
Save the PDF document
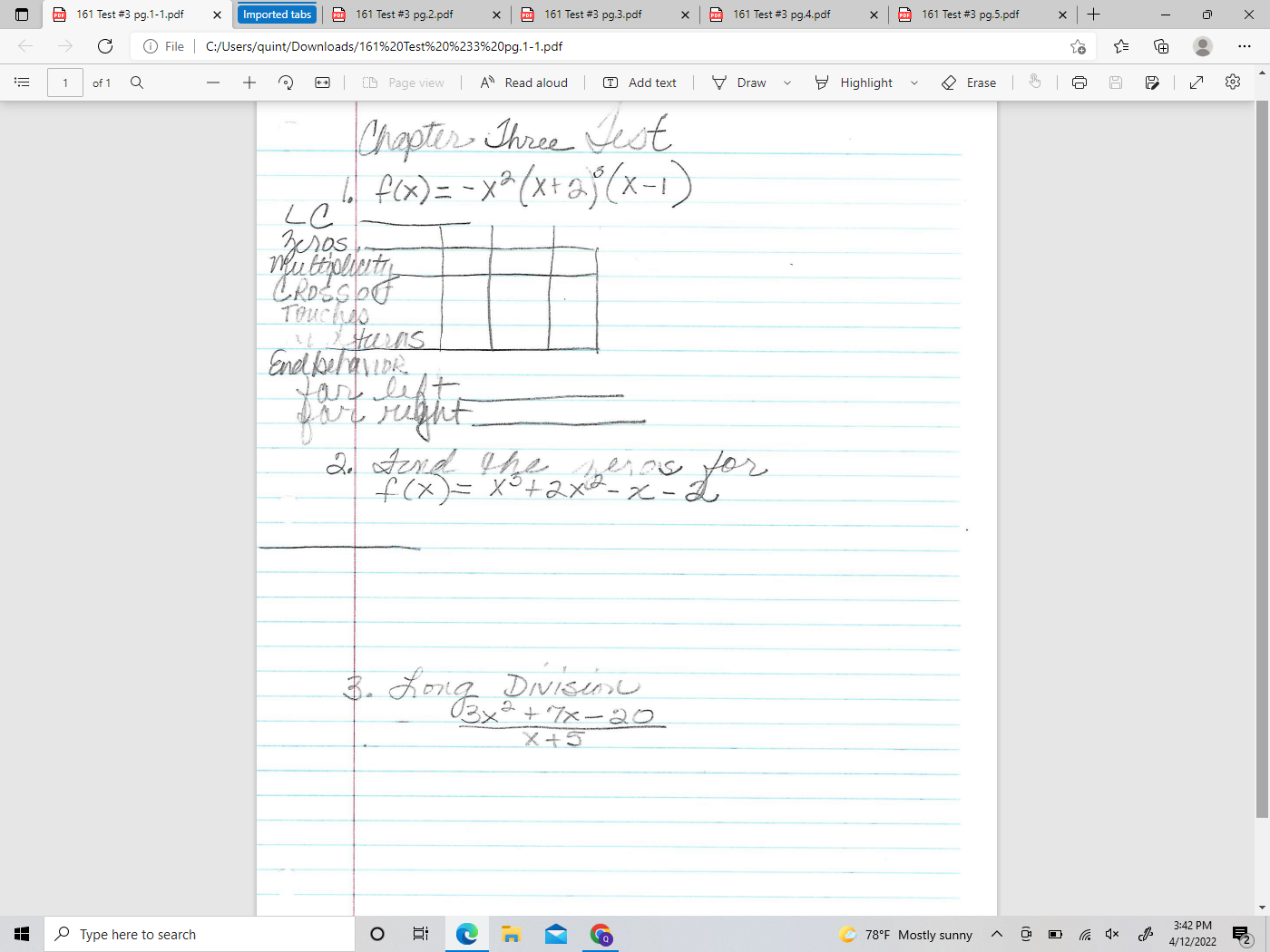pyautogui.click(x=1115, y=82)
